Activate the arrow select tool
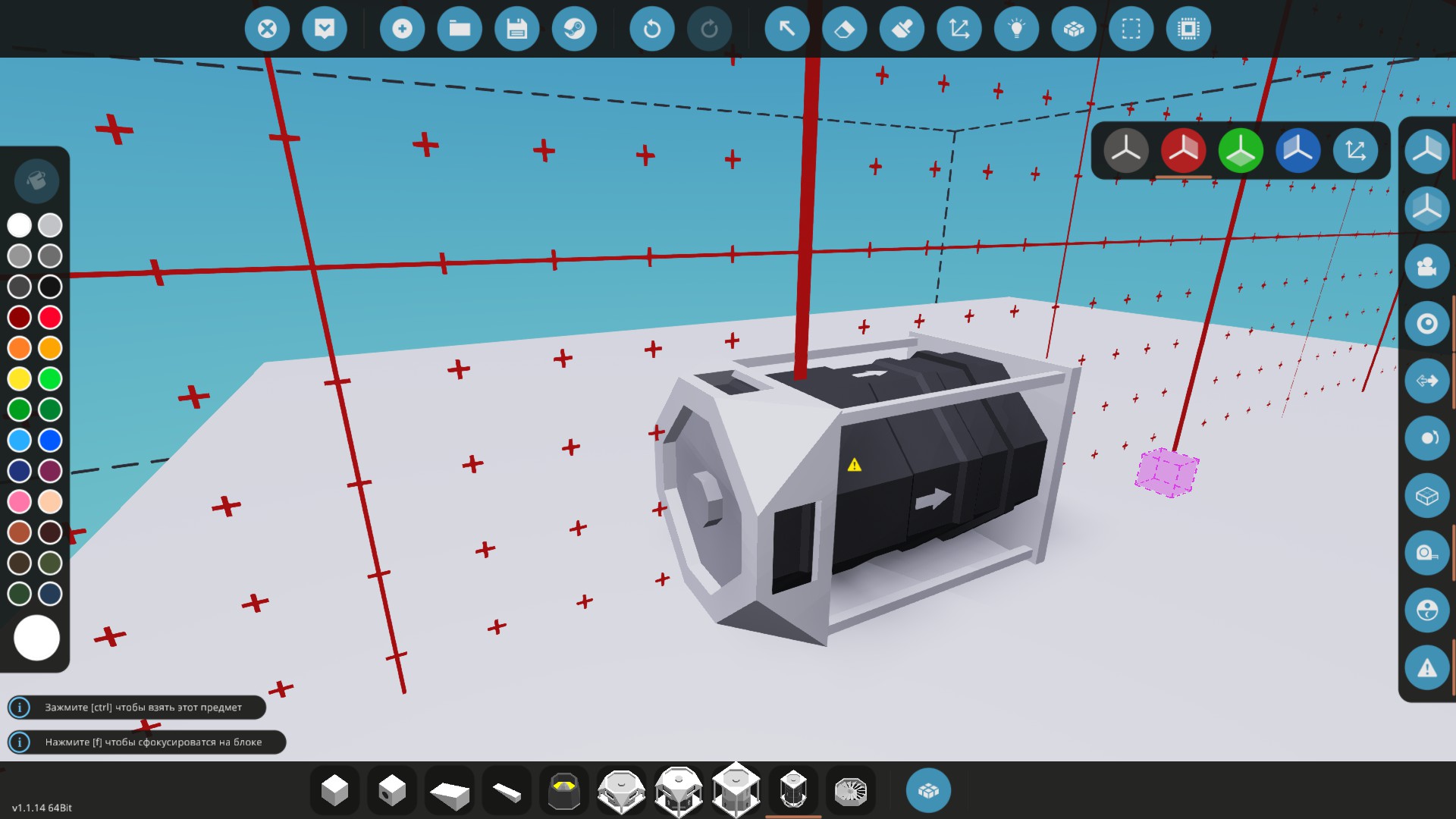 pyautogui.click(x=787, y=29)
